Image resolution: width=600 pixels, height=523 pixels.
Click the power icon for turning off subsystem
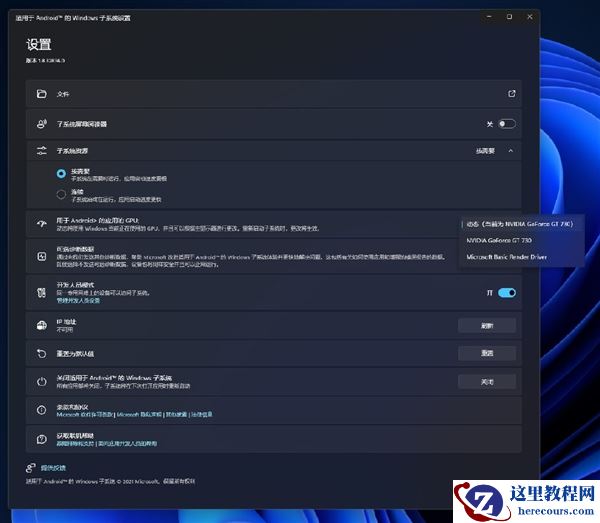(x=41, y=381)
